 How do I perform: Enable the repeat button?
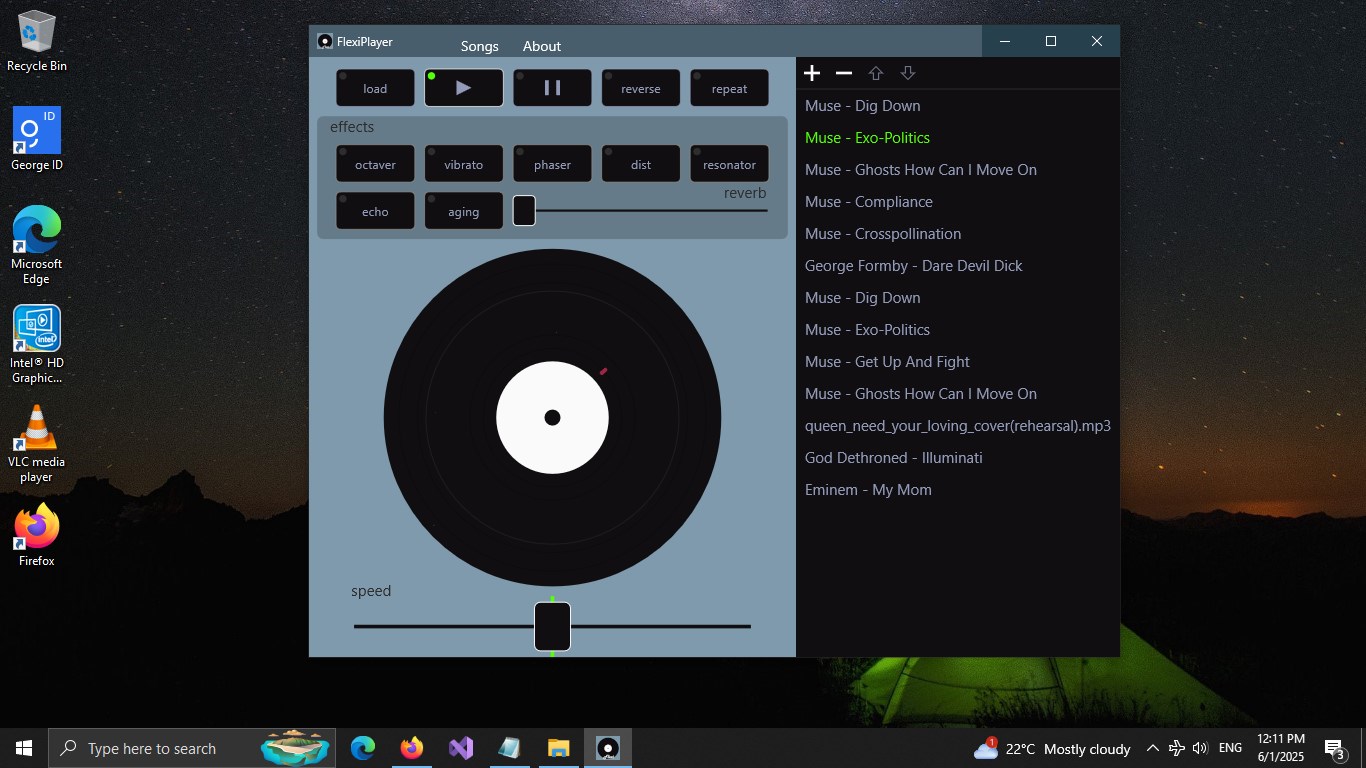(x=729, y=87)
